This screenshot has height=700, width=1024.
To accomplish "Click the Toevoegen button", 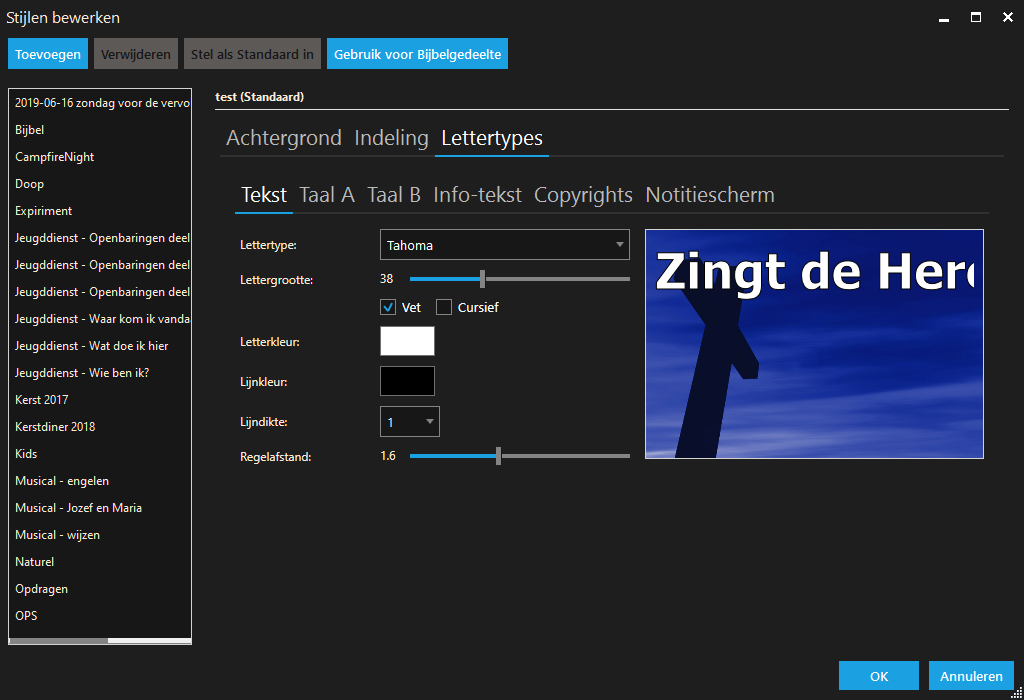I will click(48, 54).
